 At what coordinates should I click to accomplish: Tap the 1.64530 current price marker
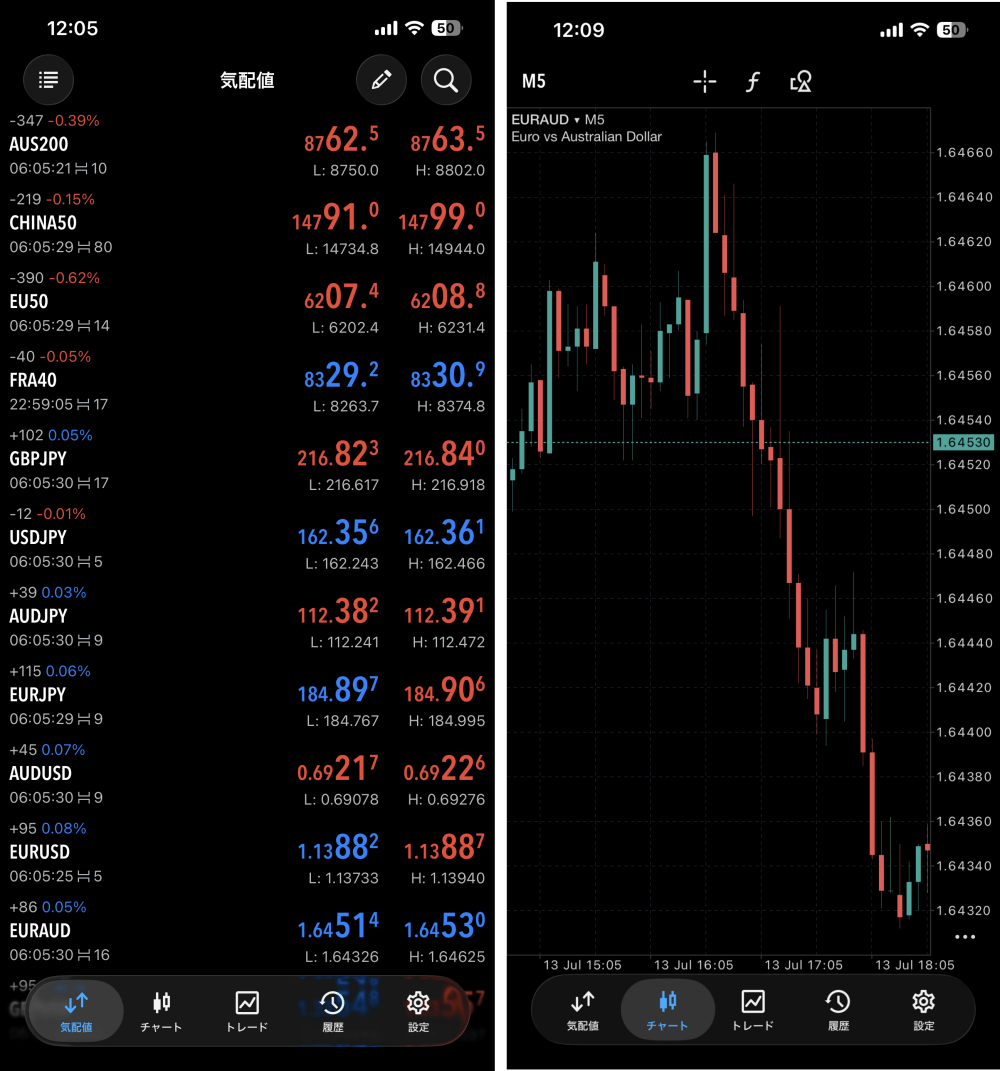963,442
